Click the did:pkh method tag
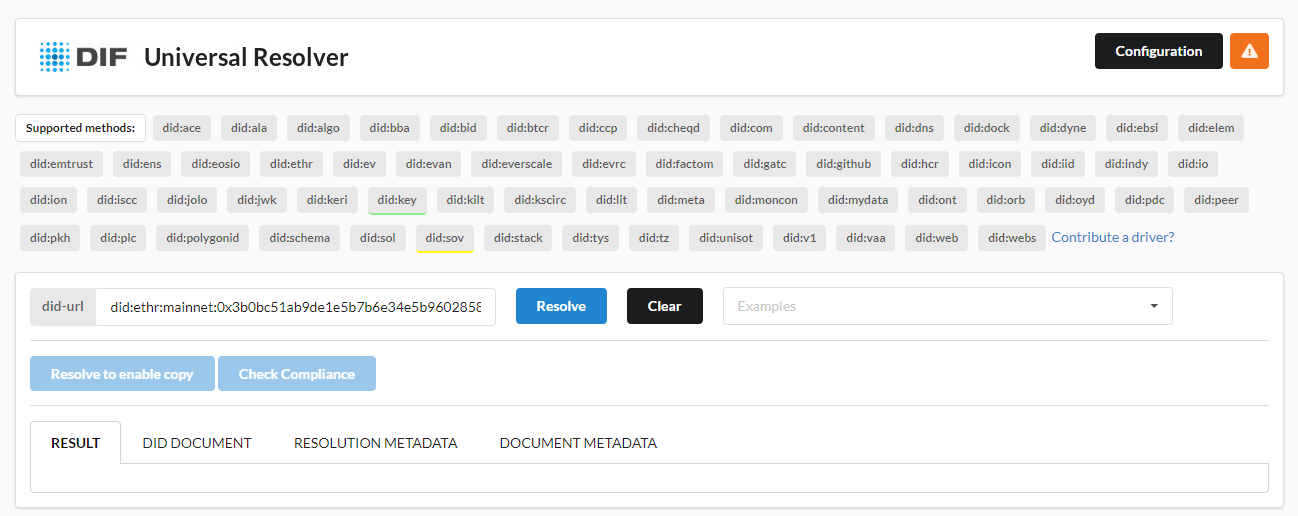The image size is (1298, 516). click(x=50, y=238)
